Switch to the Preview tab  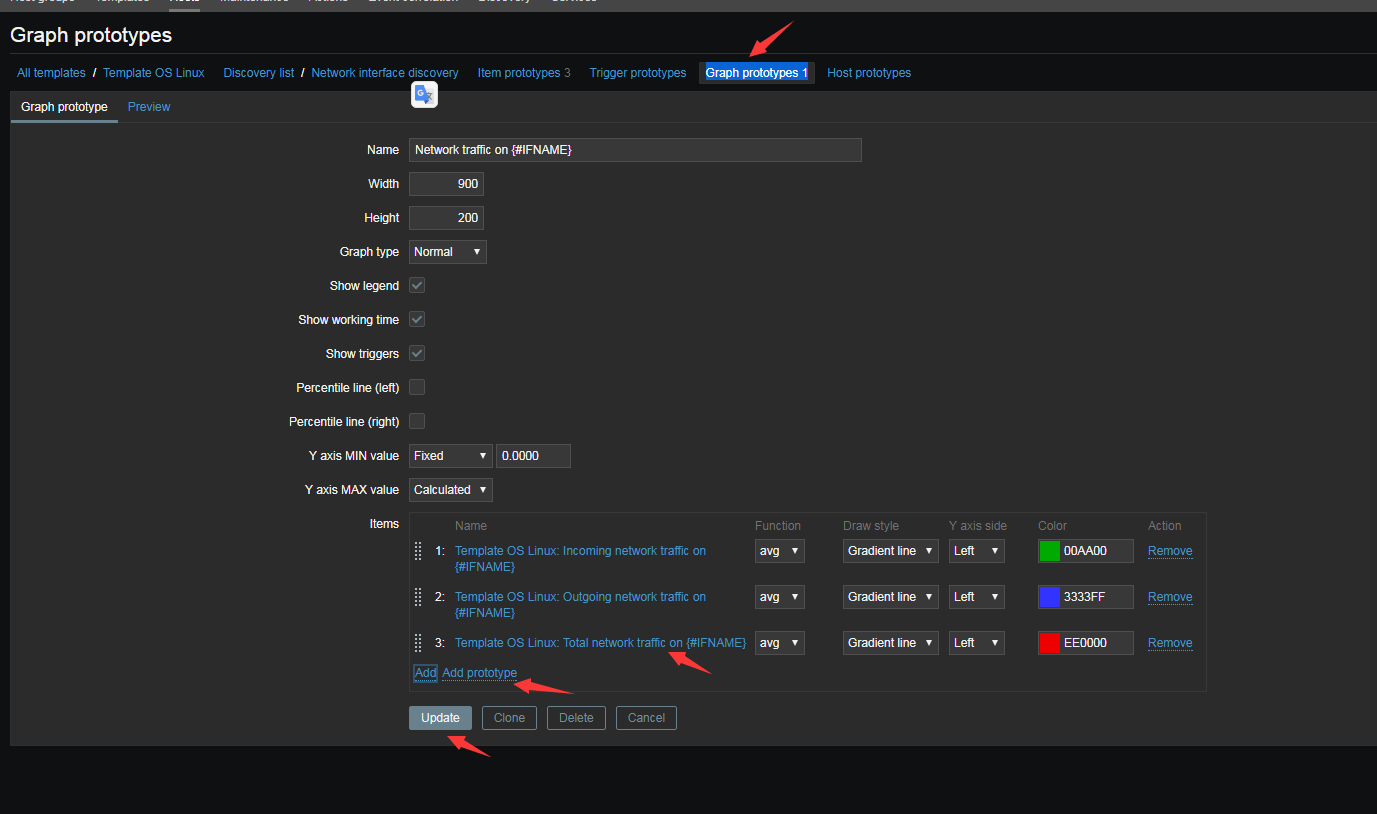click(x=148, y=107)
